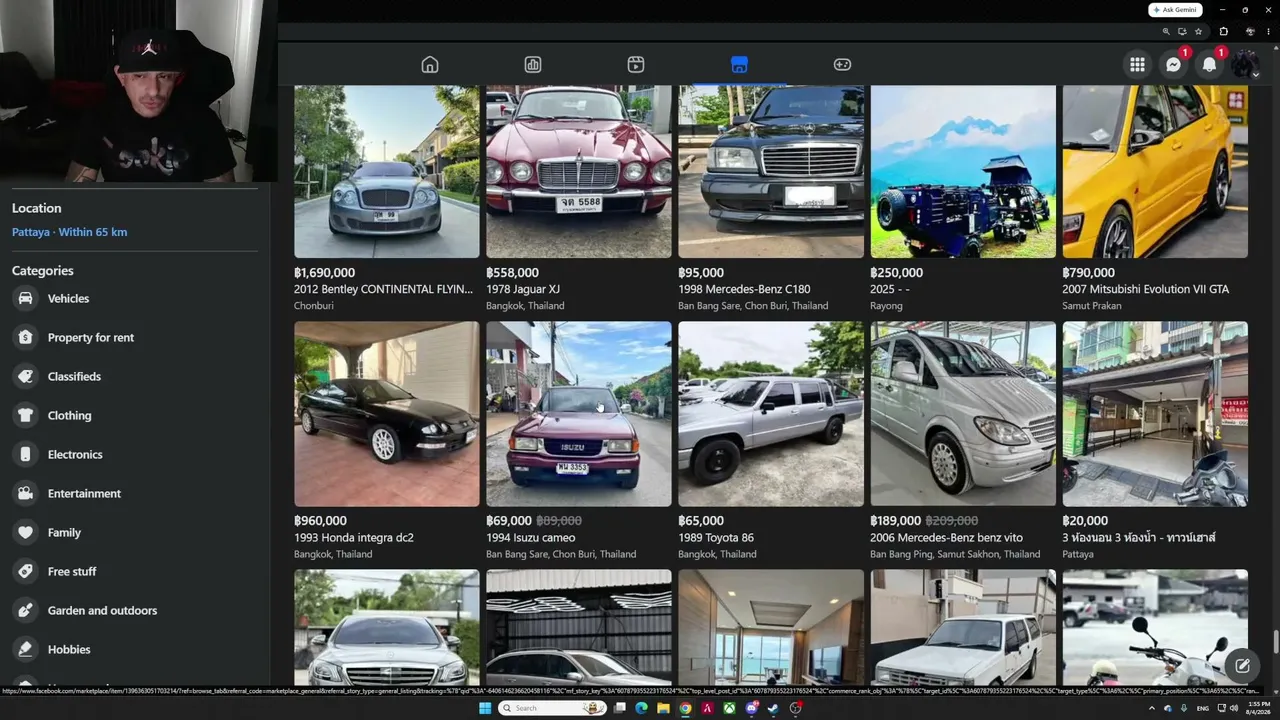Open the 1993 Honda integra dc2 photo
The width and height of the screenshot is (1280, 720).
[x=387, y=414]
